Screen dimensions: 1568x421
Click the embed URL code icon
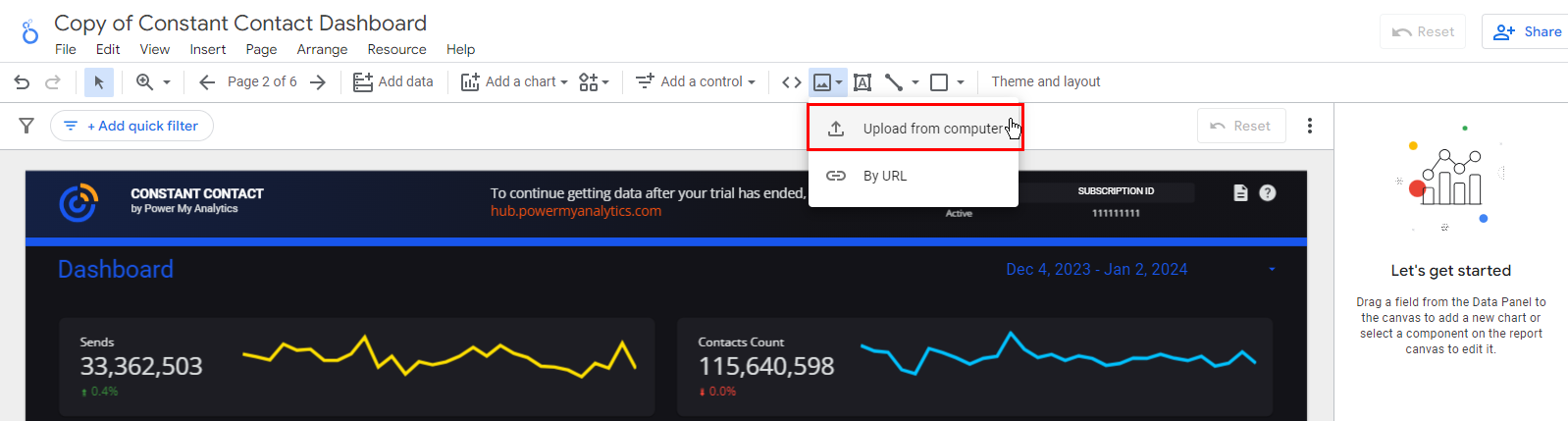point(791,82)
